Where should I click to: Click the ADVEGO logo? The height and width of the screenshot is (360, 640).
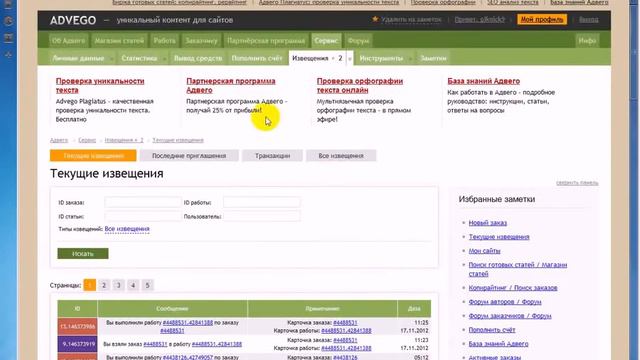pyautogui.click(x=73, y=20)
